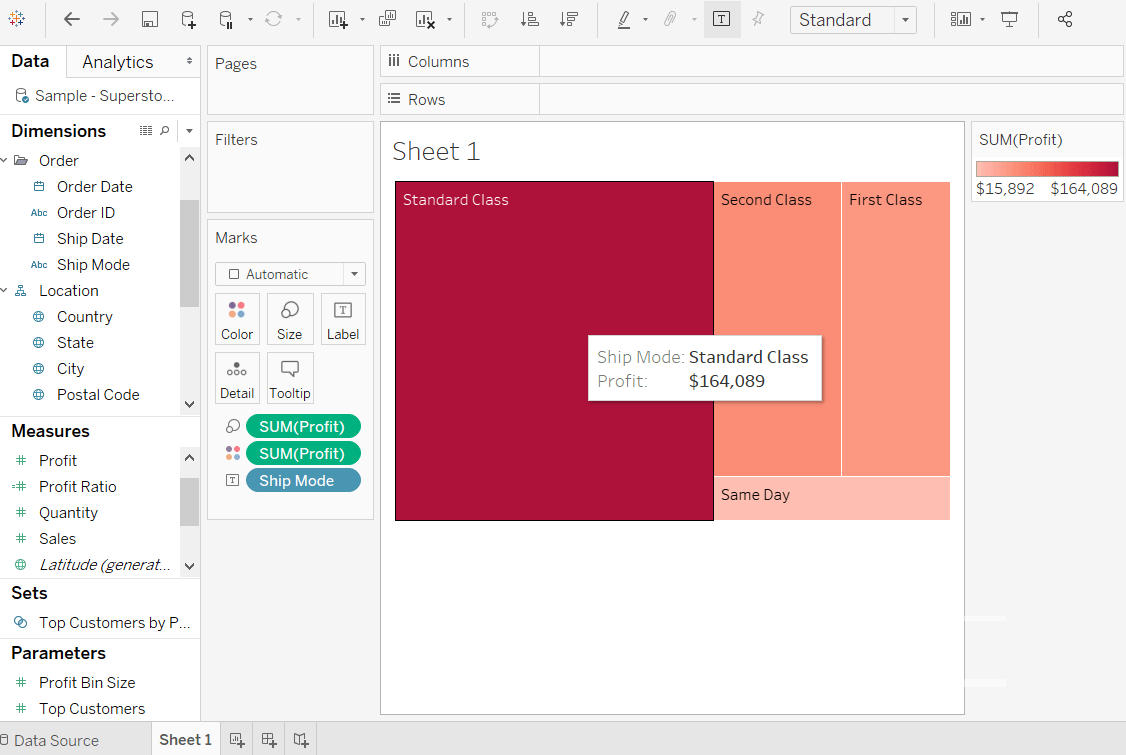Save the workbook with the disk icon
This screenshot has height=755, width=1126.
149,19
